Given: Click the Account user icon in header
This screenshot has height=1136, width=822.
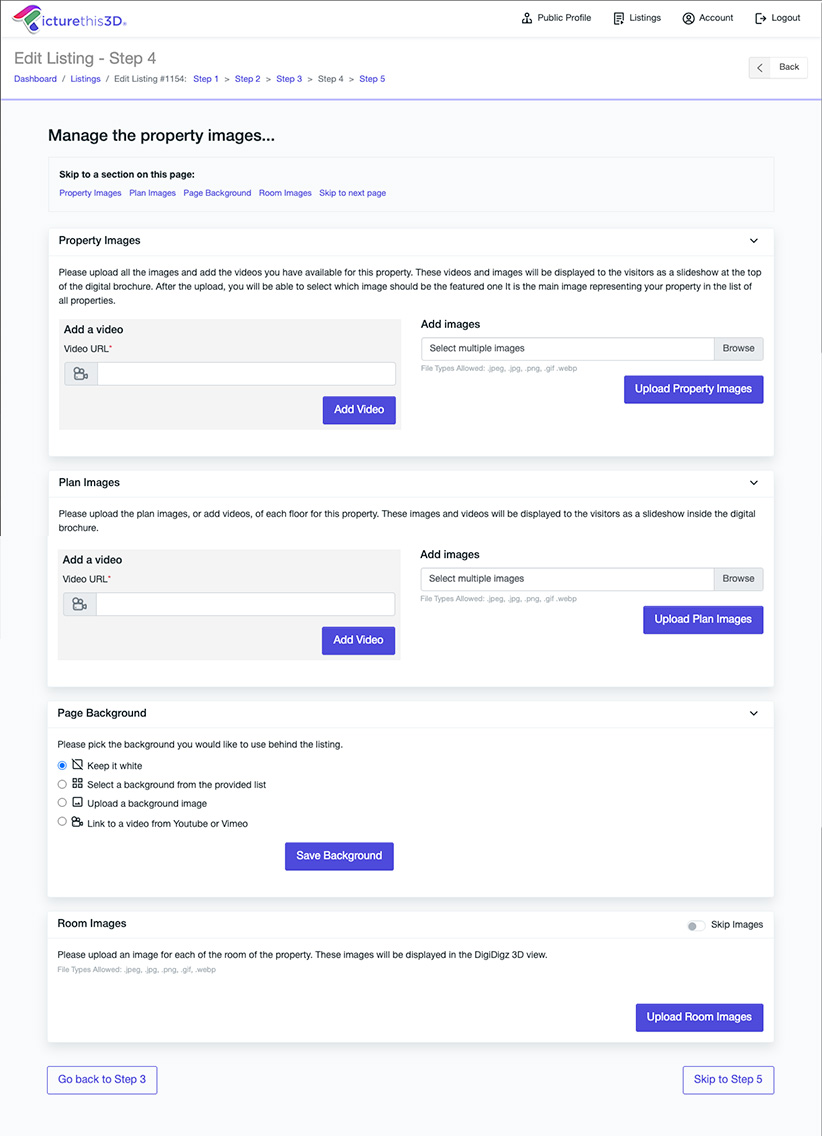Looking at the screenshot, I should [x=688, y=18].
